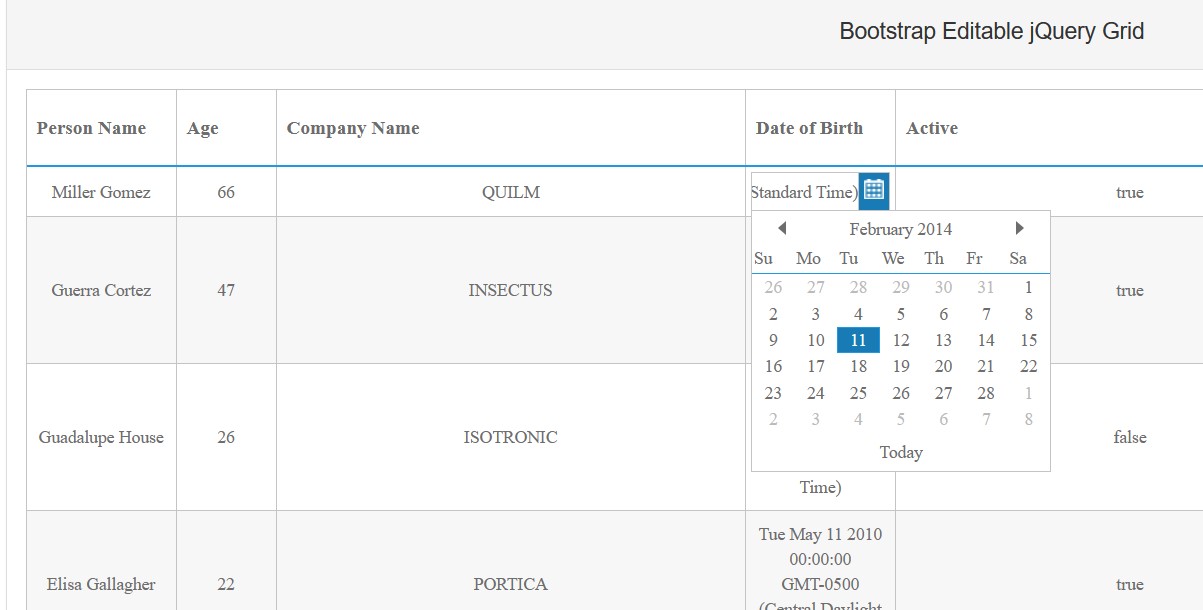Sort by the Age column header

click(x=203, y=128)
